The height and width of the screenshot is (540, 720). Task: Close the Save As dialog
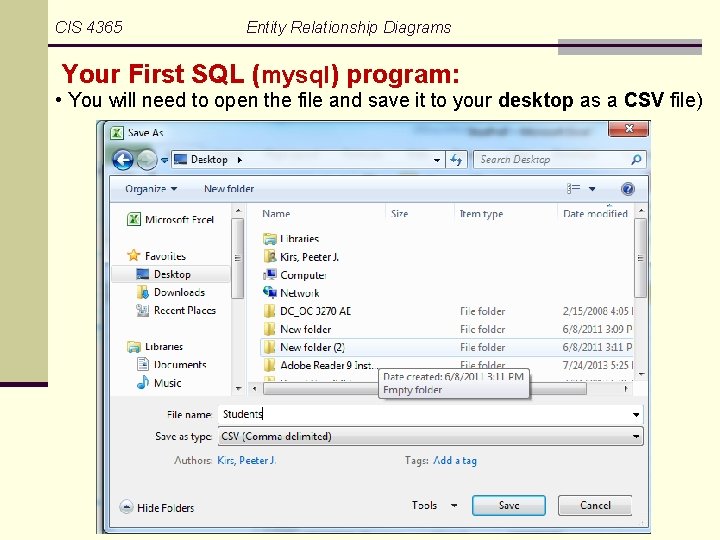629,129
